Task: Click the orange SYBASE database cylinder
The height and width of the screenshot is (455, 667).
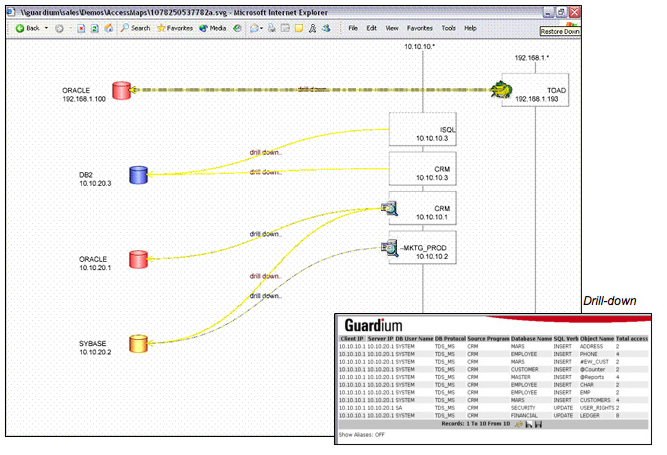Action: tap(138, 344)
